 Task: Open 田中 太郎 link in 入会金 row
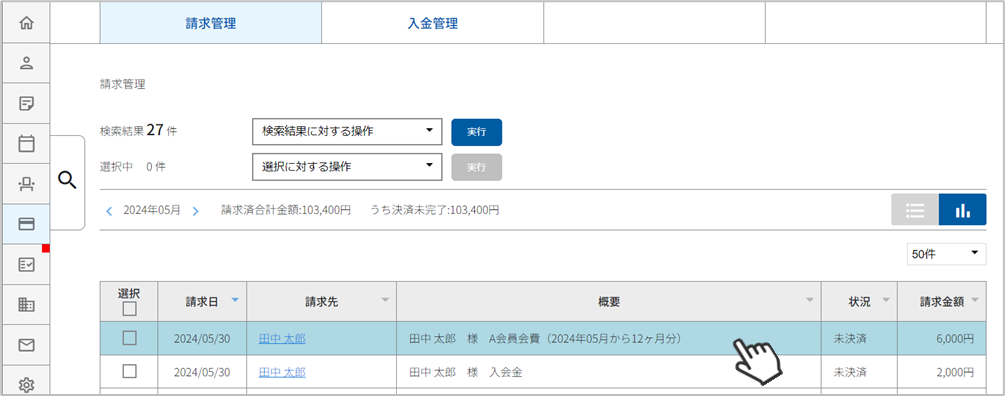(x=282, y=372)
